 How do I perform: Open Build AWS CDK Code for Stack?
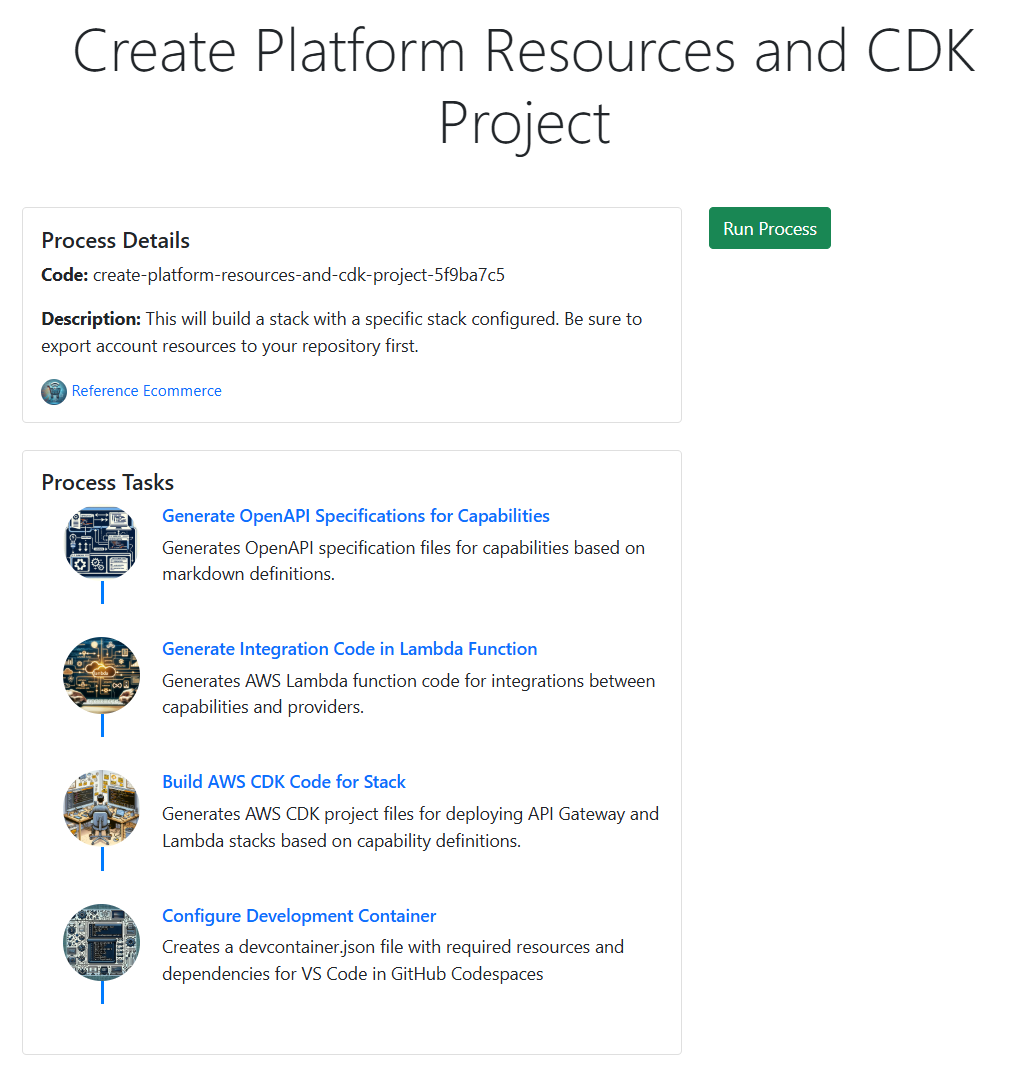(284, 781)
